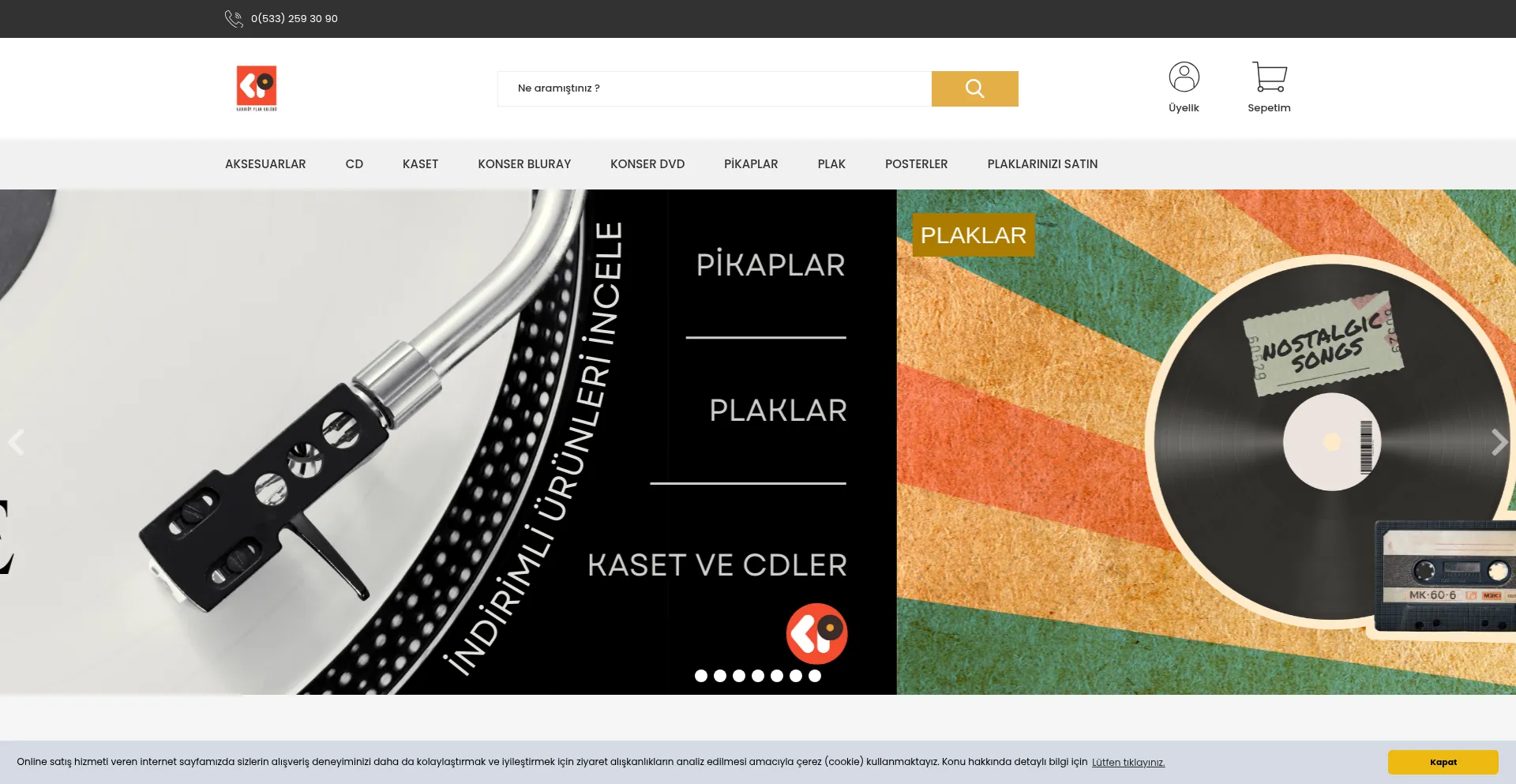Follow the Lütfen tıklayınız link
This screenshot has height=784, width=1516.
tap(1128, 763)
